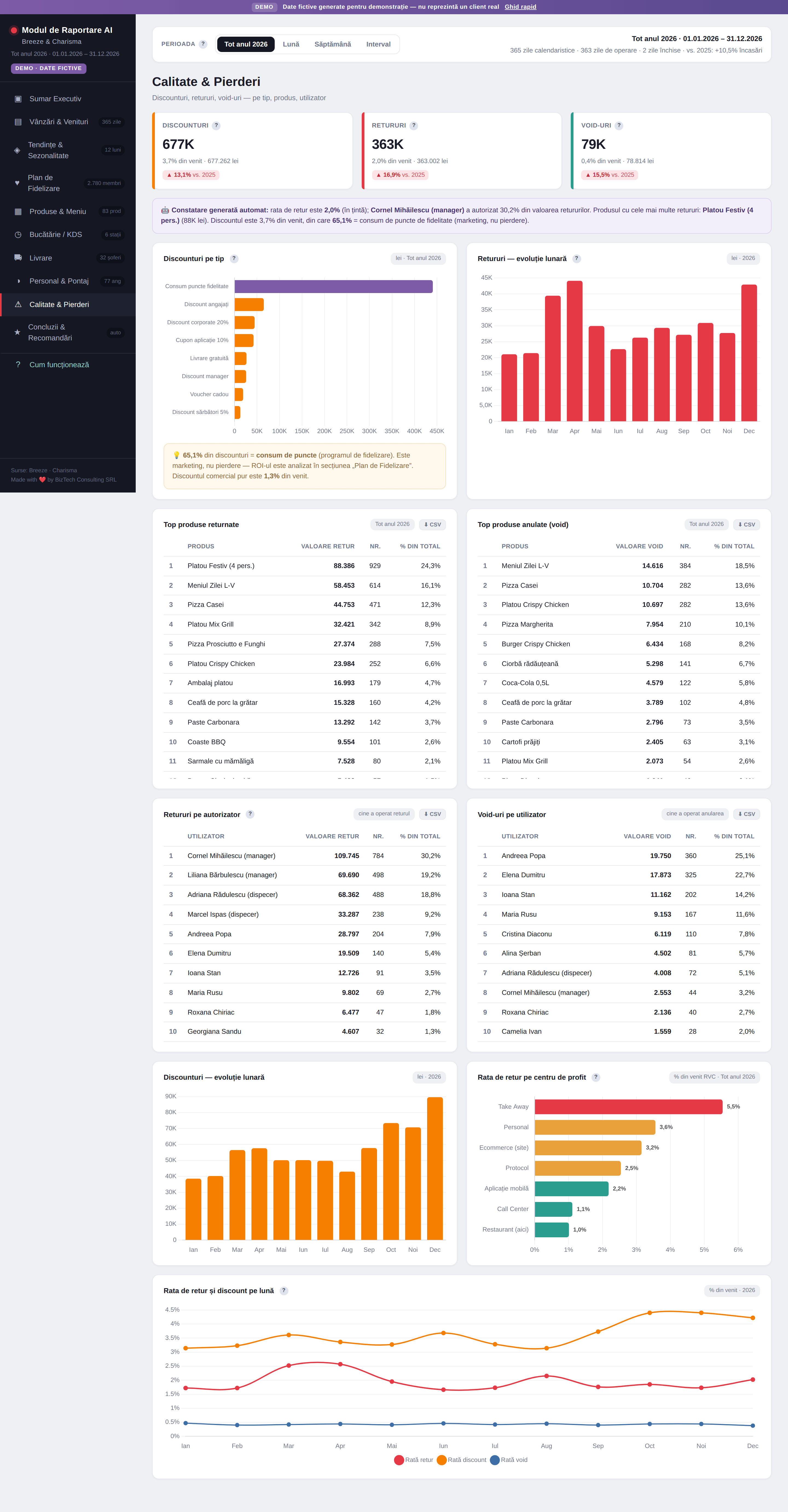This screenshot has height=1512, width=788.
Task: Click the Vânzări & Venituri sidebar icon
Action: coord(18,122)
